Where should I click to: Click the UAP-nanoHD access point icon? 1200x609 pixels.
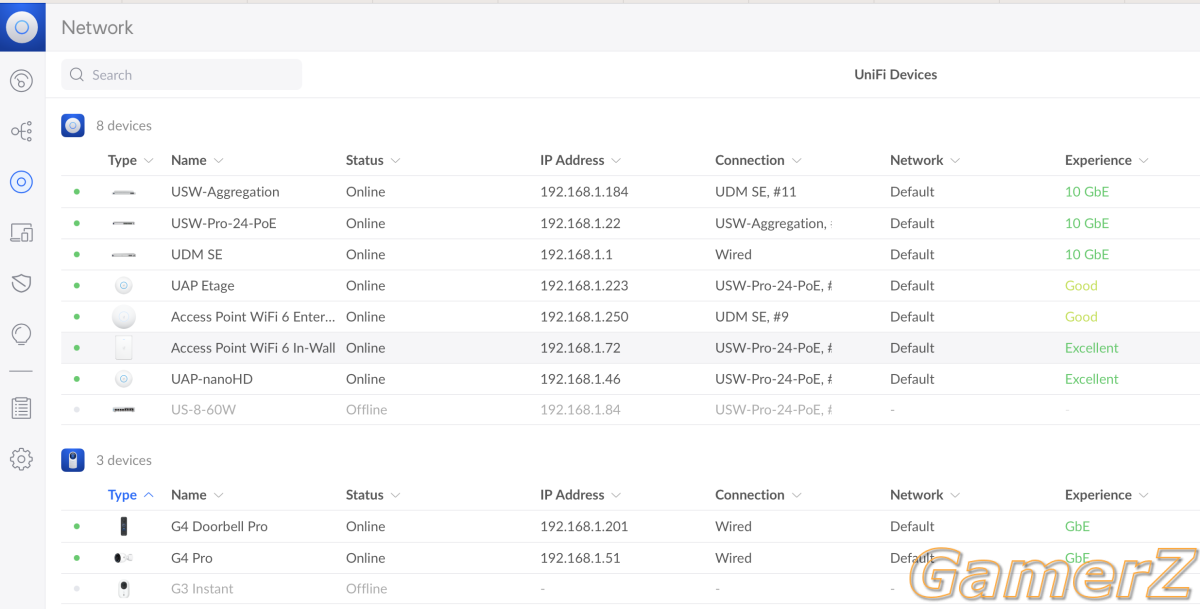point(124,379)
